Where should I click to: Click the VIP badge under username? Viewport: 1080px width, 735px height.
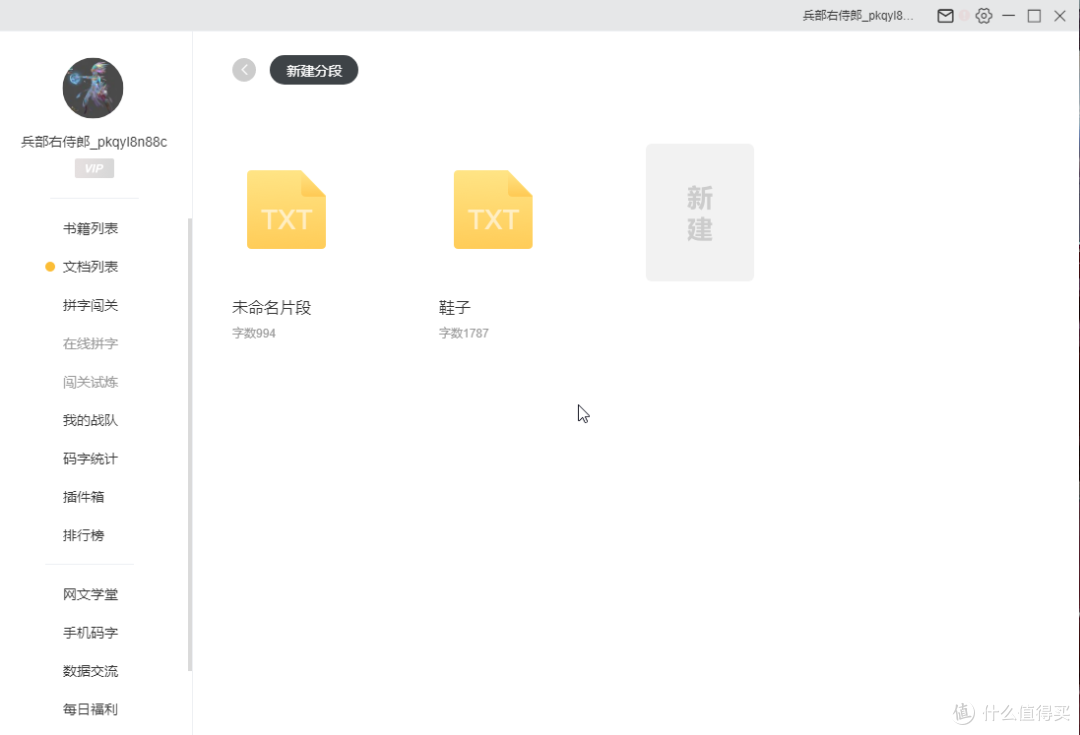(94, 168)
